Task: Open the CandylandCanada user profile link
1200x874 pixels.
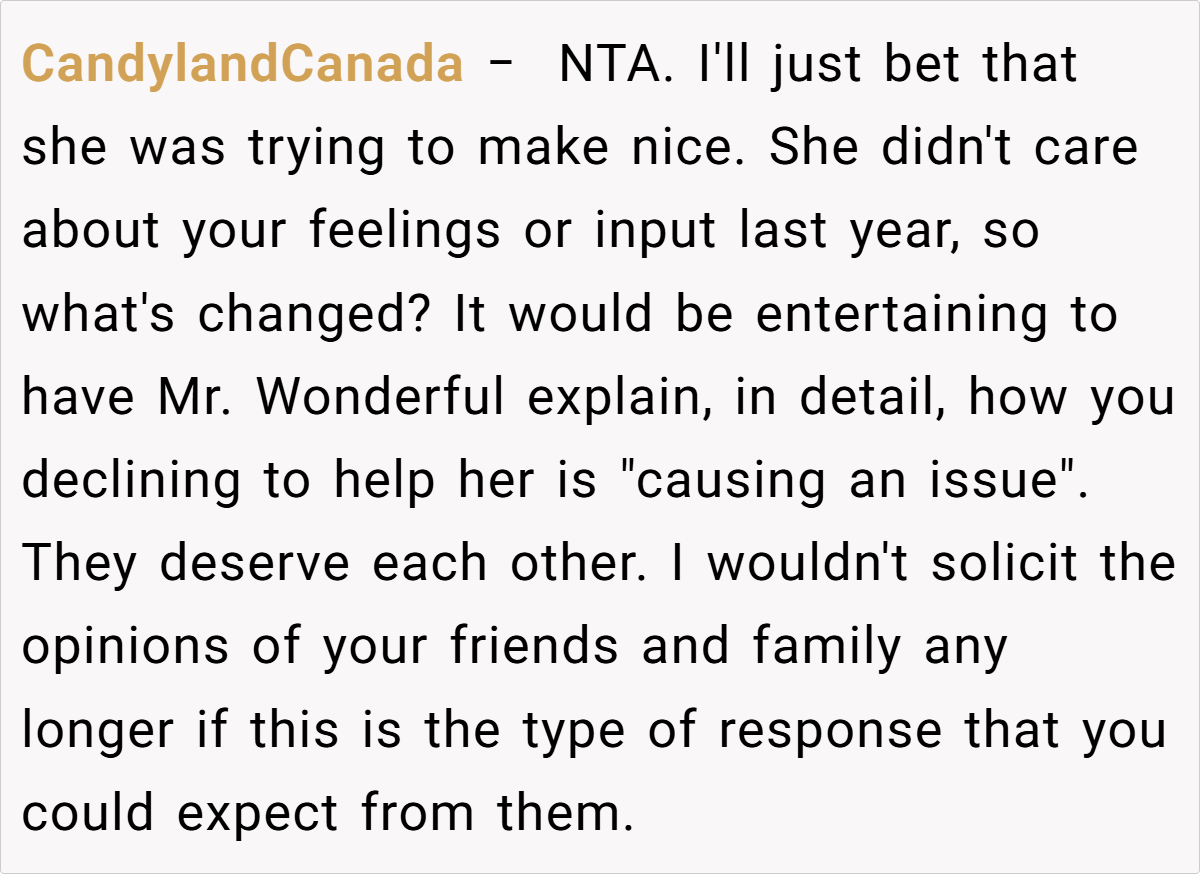Action: 242,65
